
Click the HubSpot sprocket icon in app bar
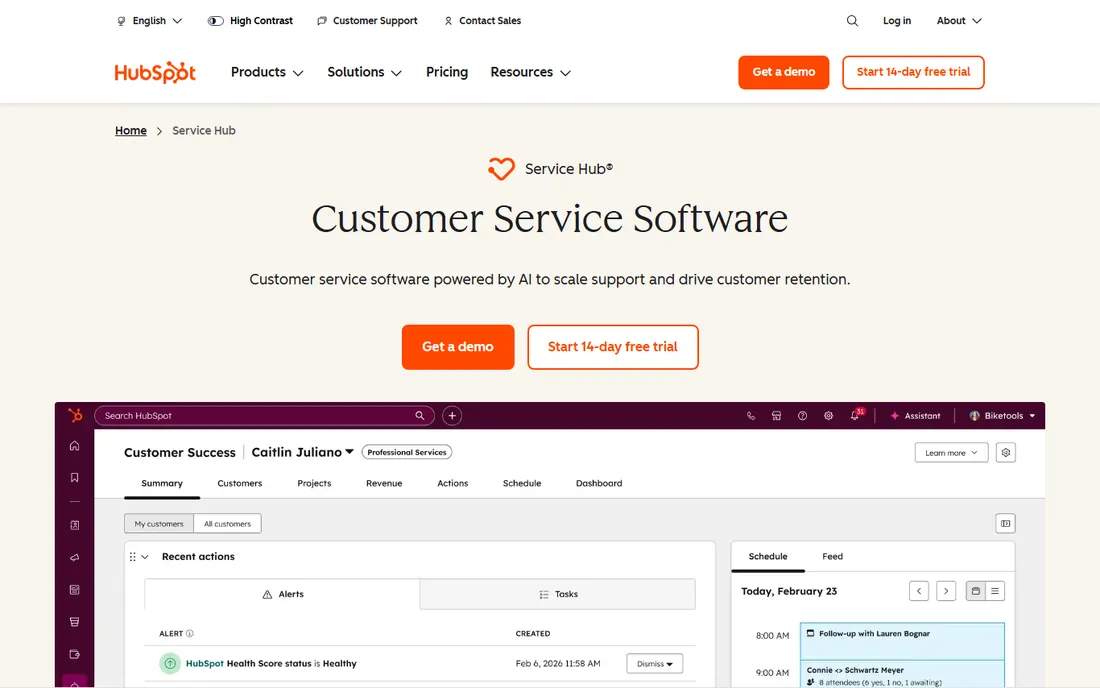[75, 415]
